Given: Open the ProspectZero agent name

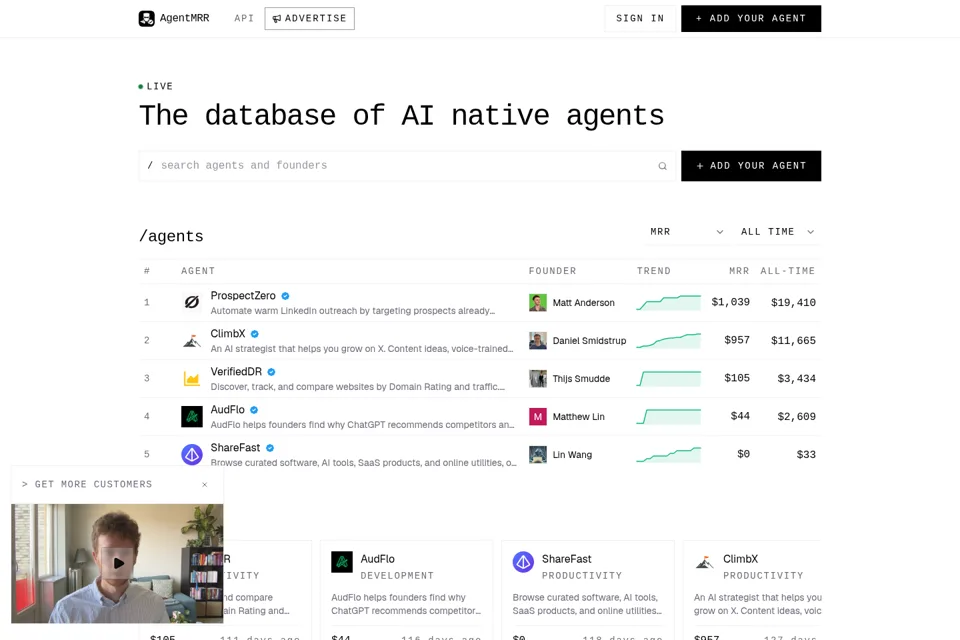Looking at the screenshot, I should (243, 296).
